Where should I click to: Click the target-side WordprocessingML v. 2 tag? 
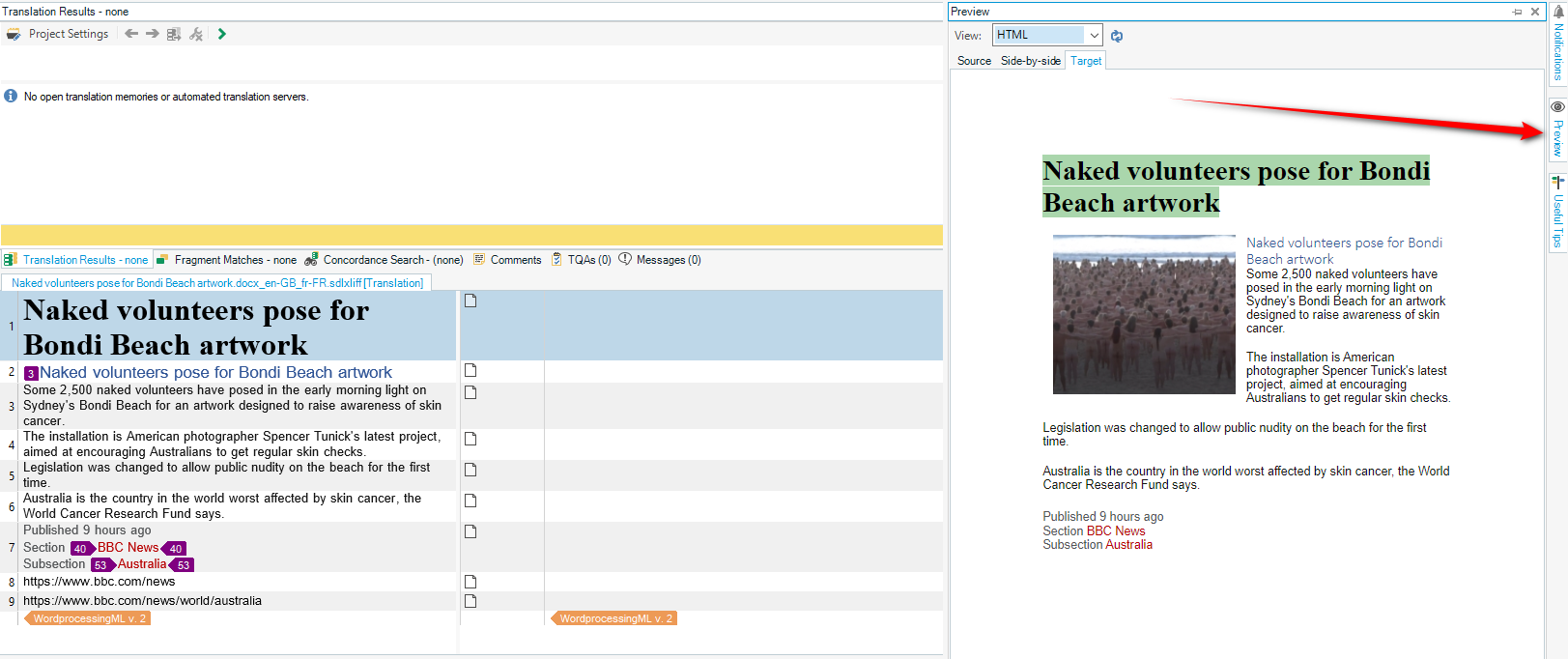coord(614,618)
